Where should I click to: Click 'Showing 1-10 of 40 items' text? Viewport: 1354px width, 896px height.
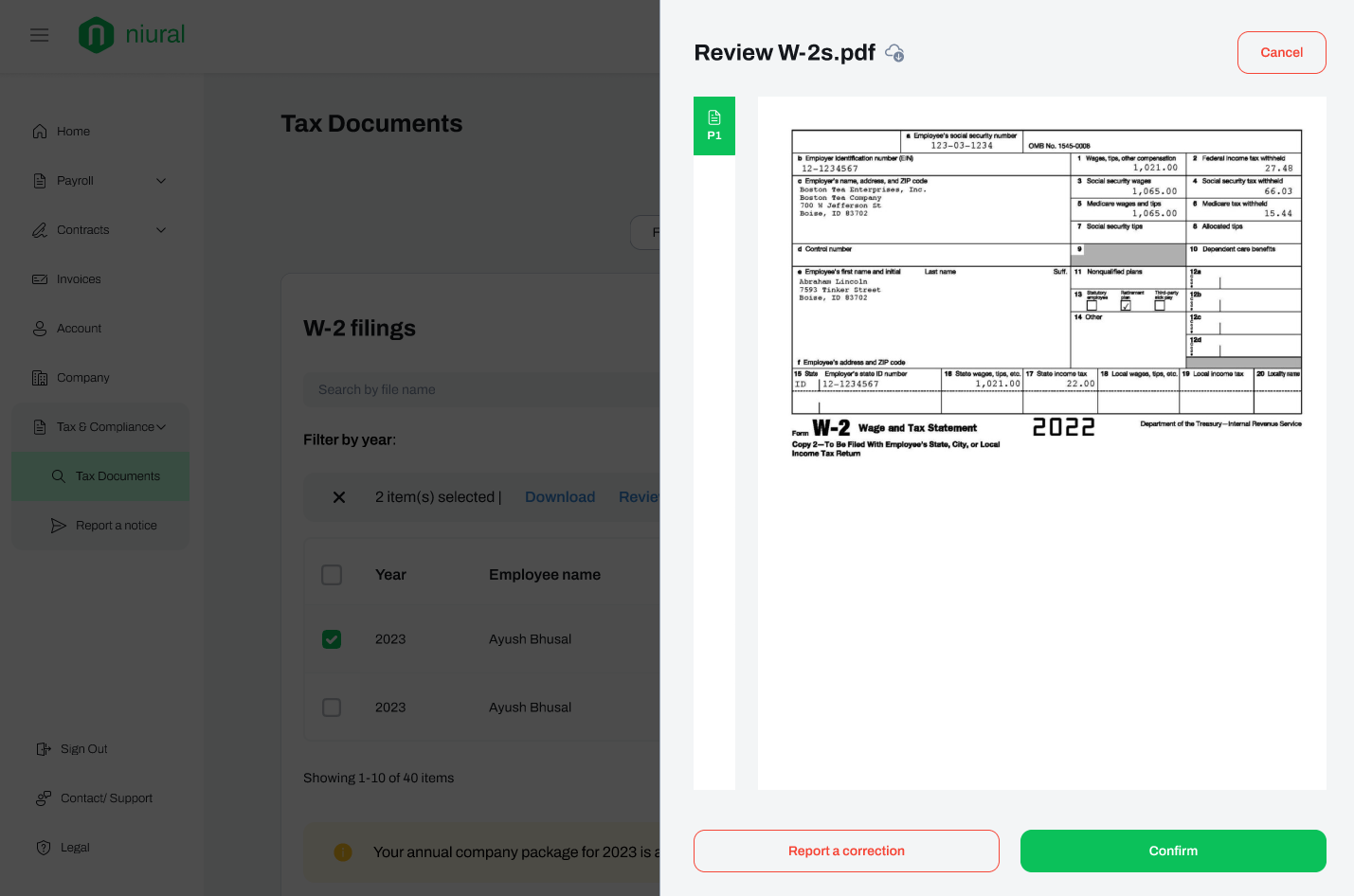click(x=378, y=779)
